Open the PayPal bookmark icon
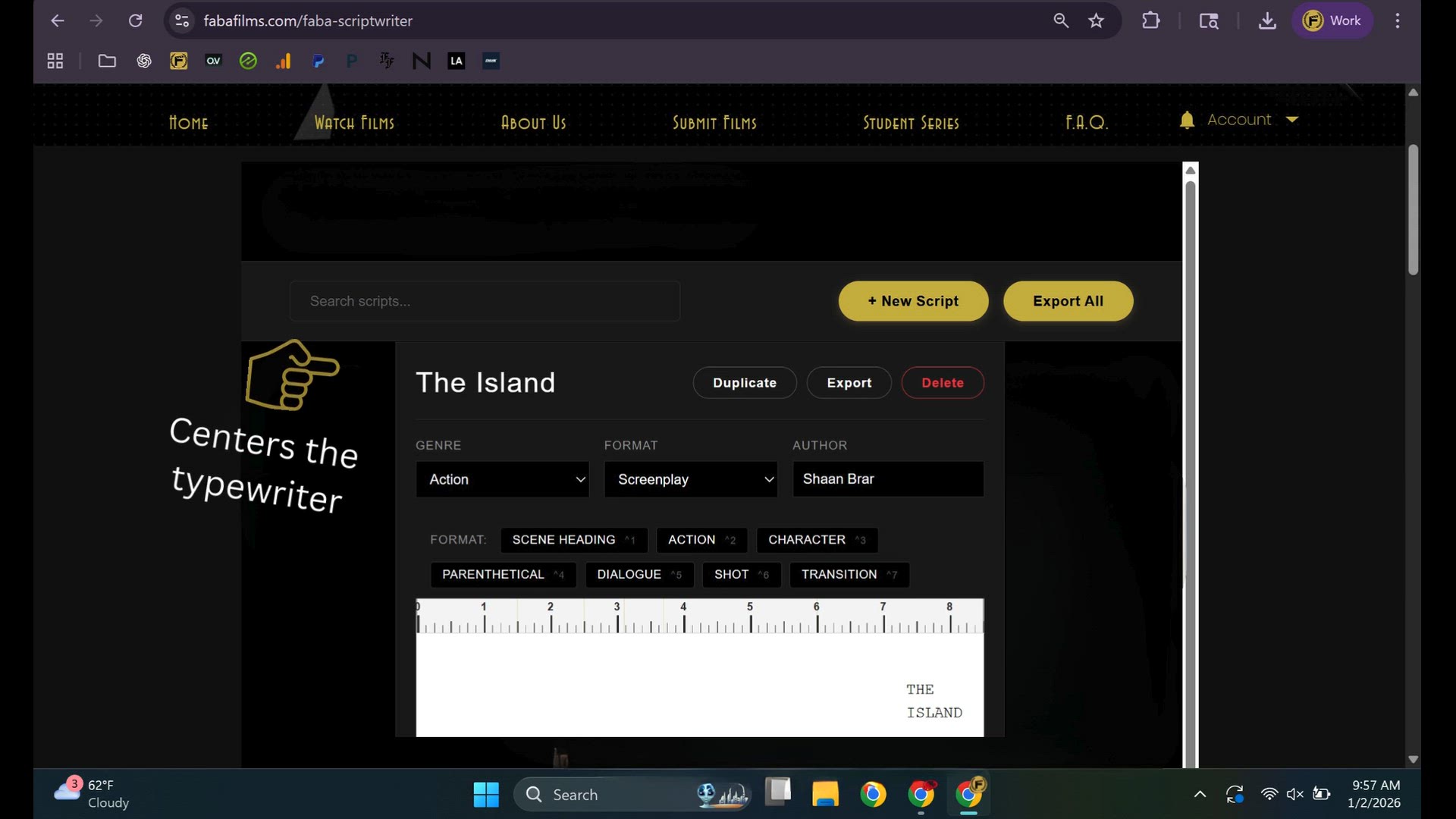1456x819 pixels. click(318, 61)
